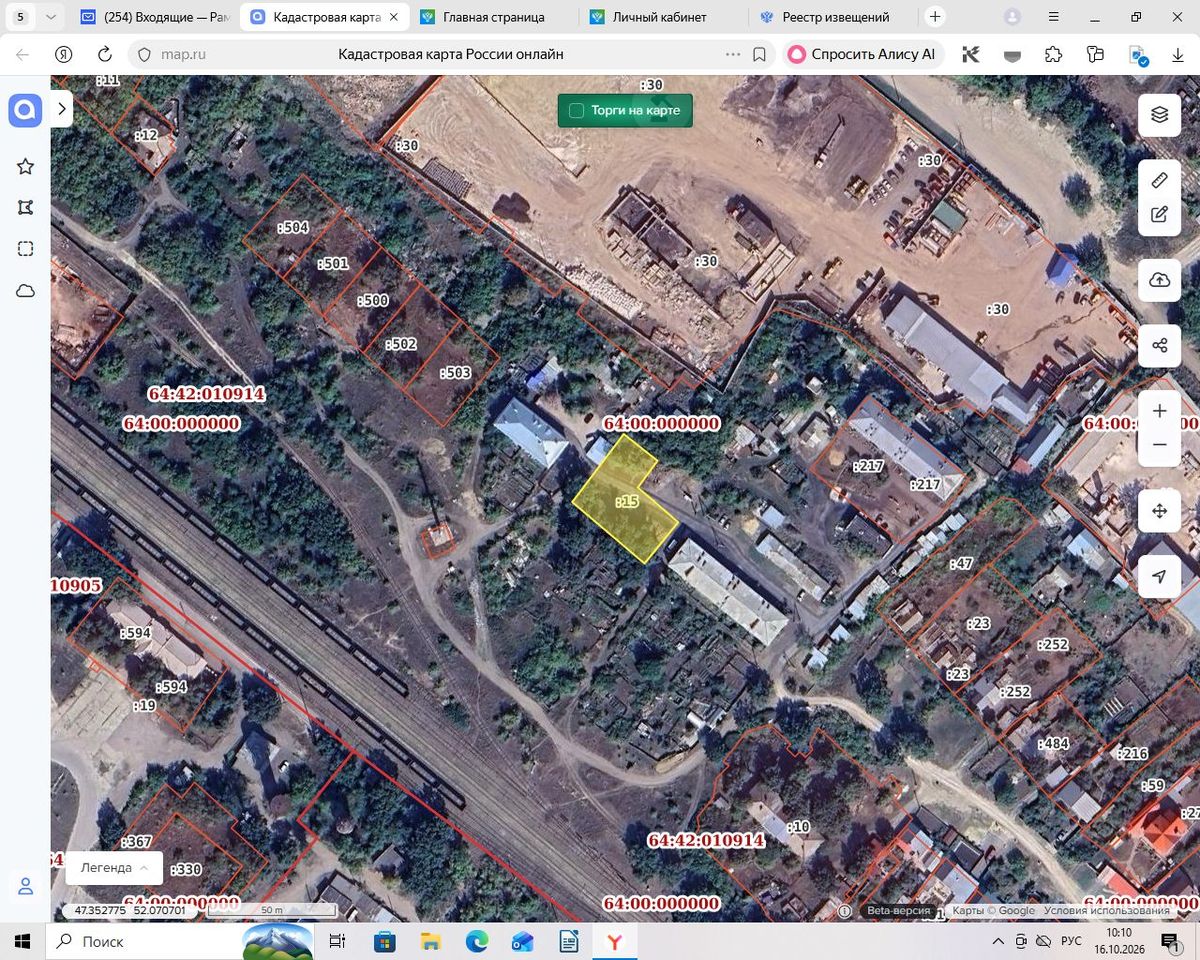Image resolution: width=1200 pixels, height=960 pixels.
Task: Open the tab list dropdown arrow
Action: [51, 17]
